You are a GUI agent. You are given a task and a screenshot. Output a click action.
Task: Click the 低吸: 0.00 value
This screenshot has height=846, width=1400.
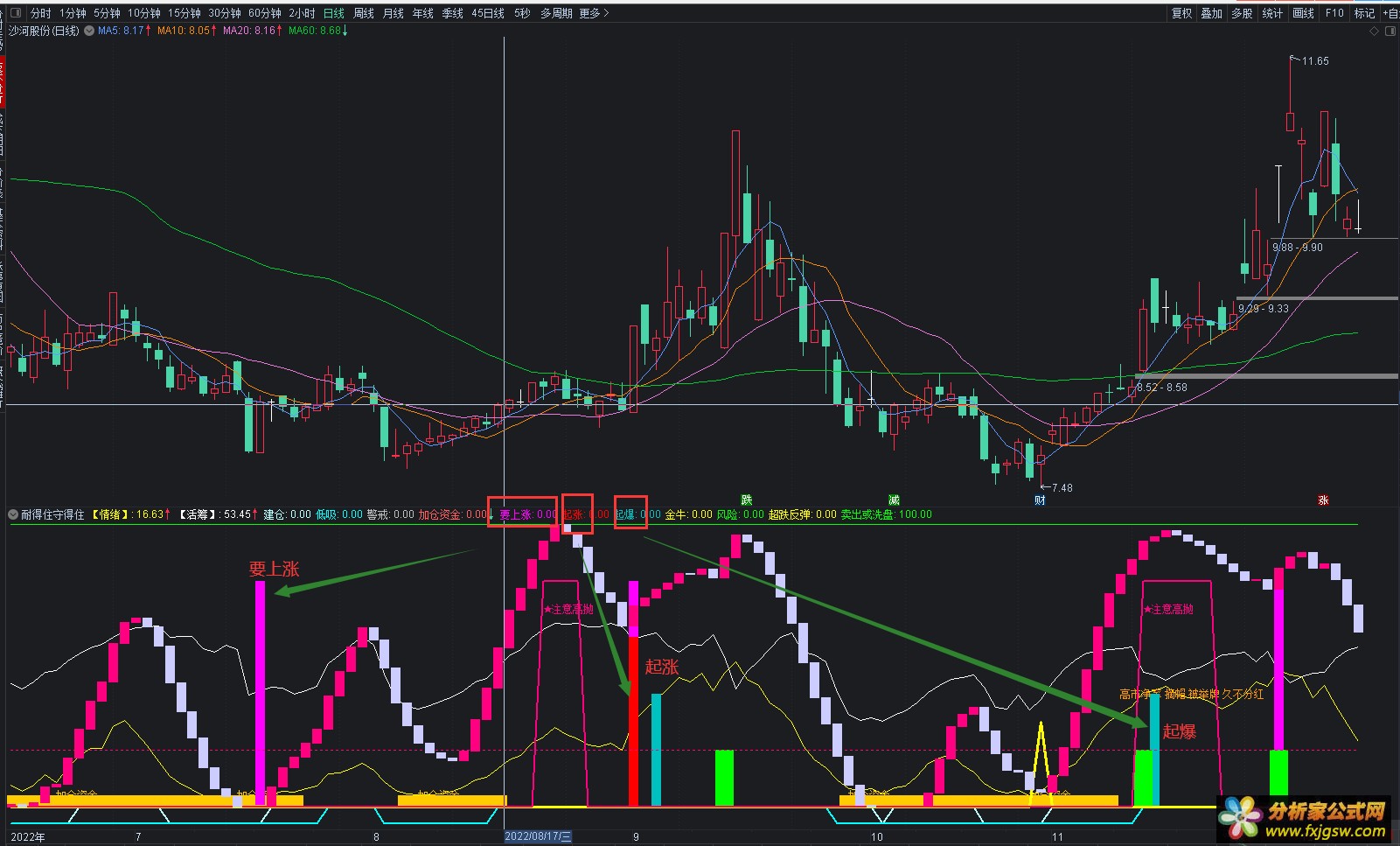[339, 514]
